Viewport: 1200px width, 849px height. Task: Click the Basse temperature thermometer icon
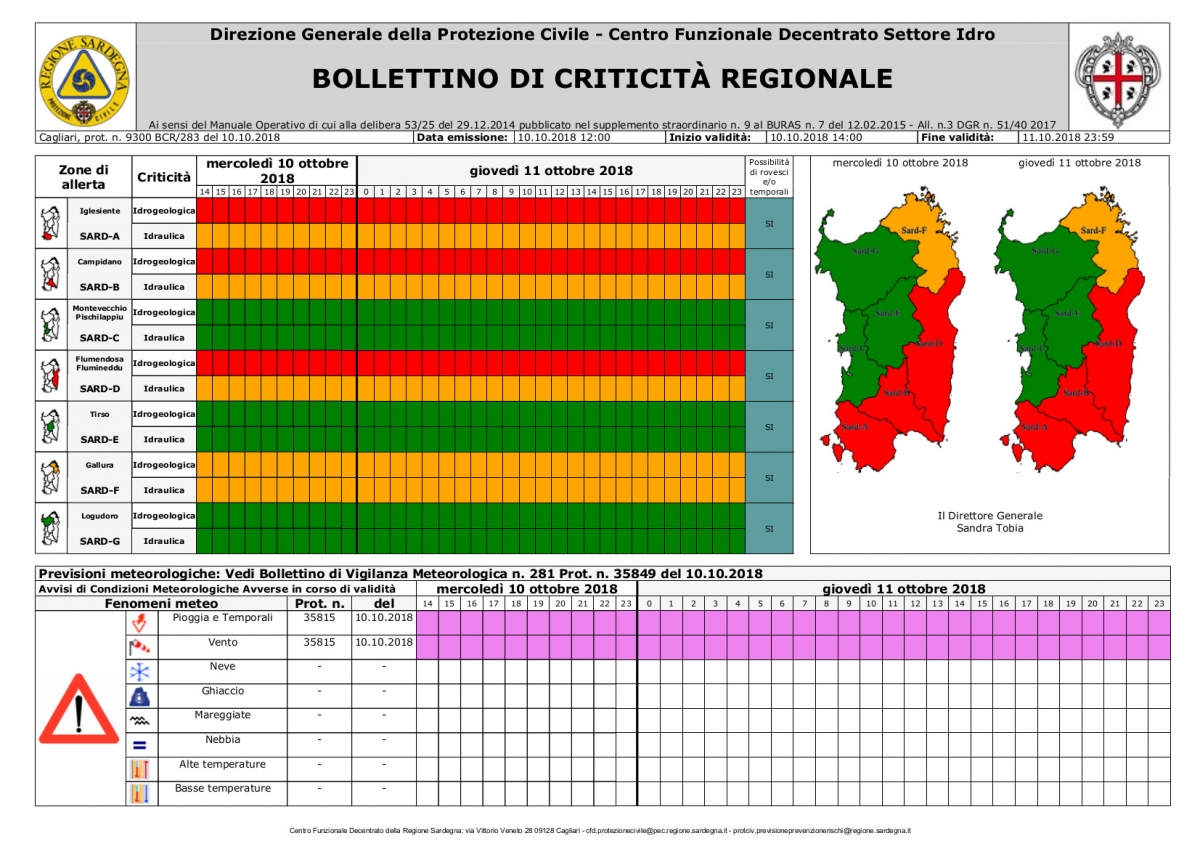pyautogui.click(x=139, y=794)
